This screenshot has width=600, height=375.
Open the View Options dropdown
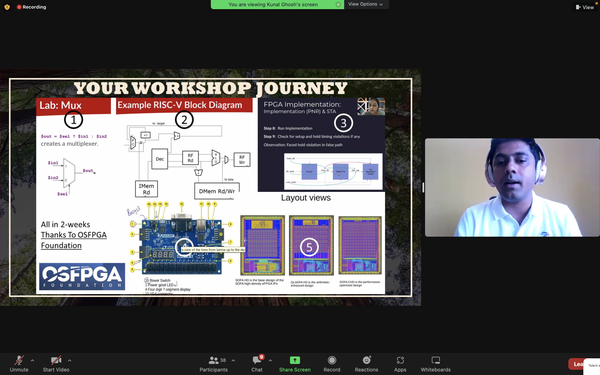point(365,4)
